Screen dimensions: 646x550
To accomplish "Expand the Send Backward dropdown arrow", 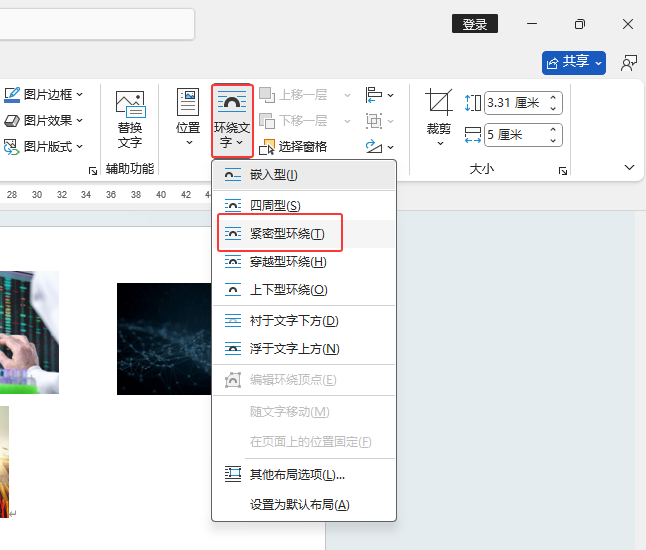I will pos(347,121).
